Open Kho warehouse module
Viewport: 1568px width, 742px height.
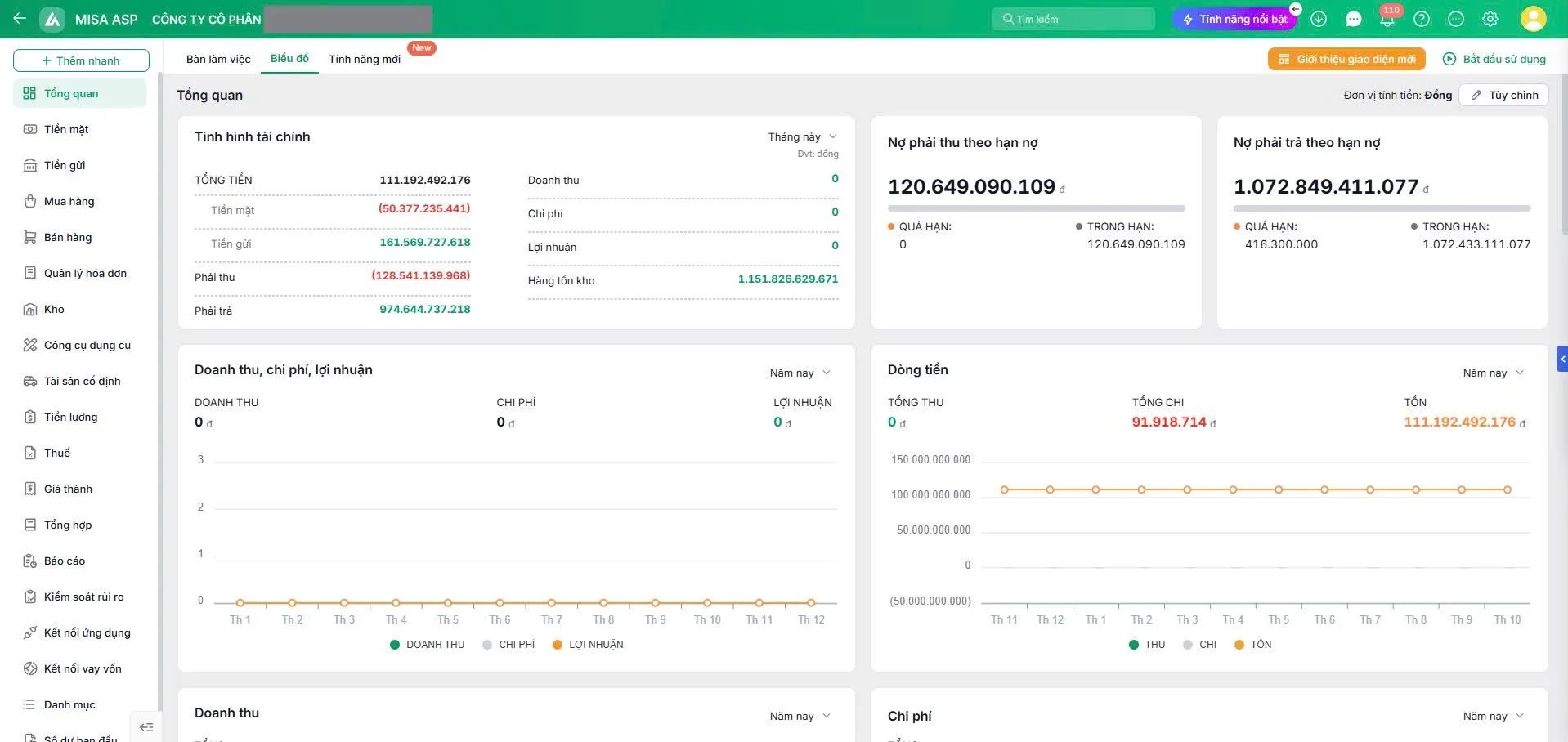pos(79,309)
